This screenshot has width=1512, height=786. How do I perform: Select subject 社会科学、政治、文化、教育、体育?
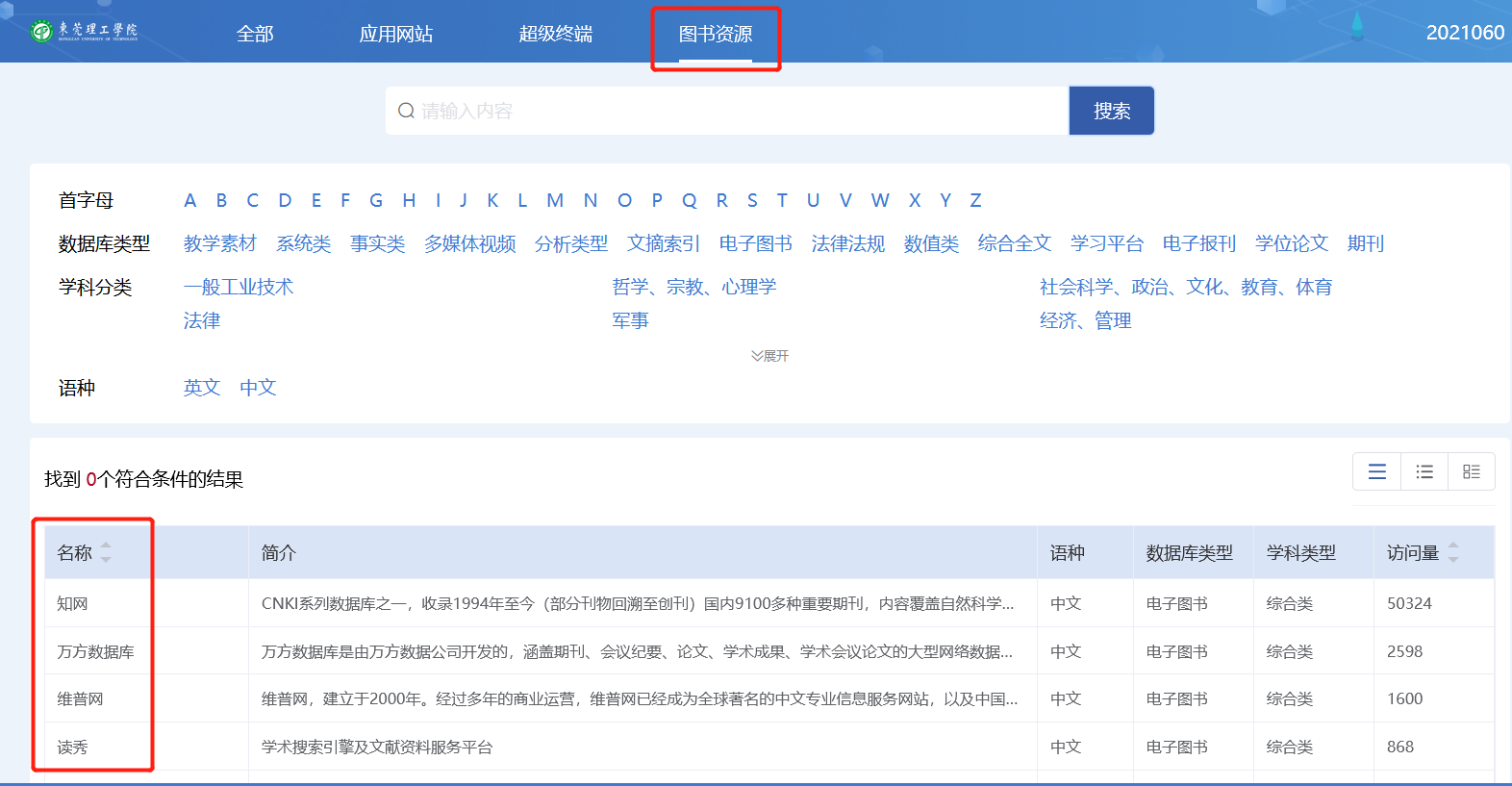1186,287
